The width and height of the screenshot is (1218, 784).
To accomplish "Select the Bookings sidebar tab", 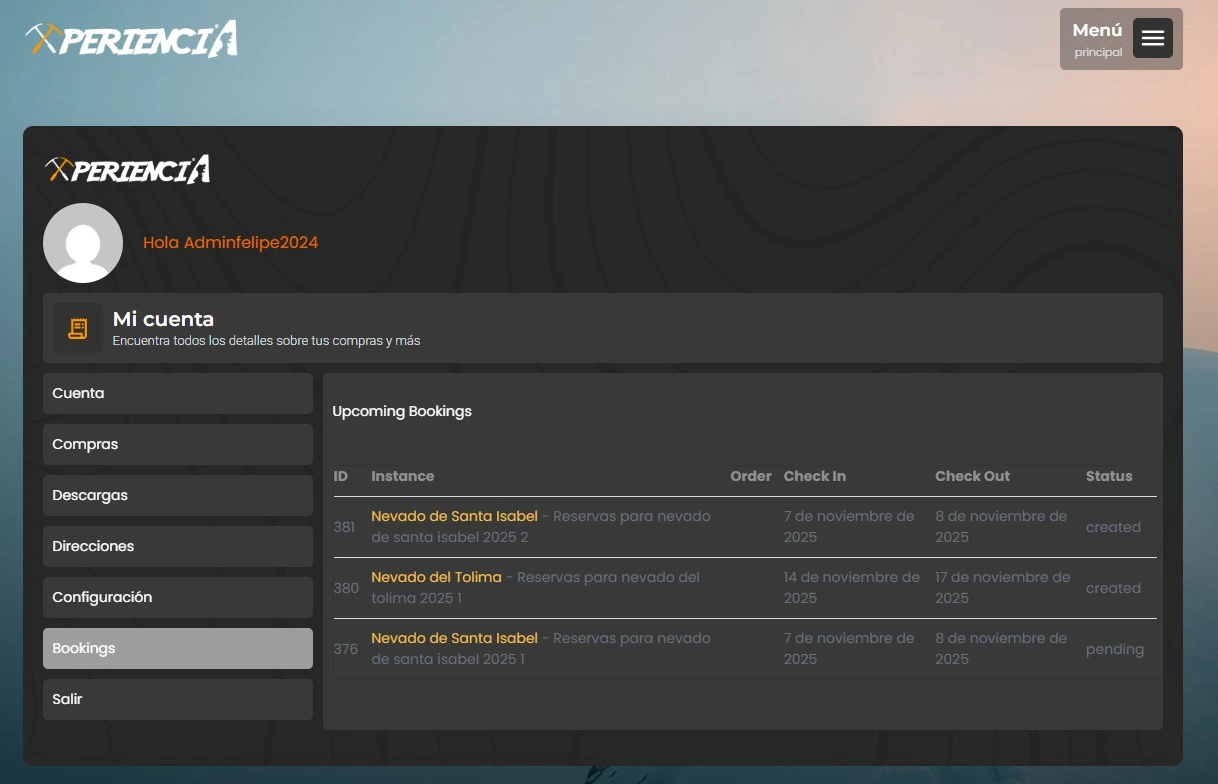I will [177, 648].
